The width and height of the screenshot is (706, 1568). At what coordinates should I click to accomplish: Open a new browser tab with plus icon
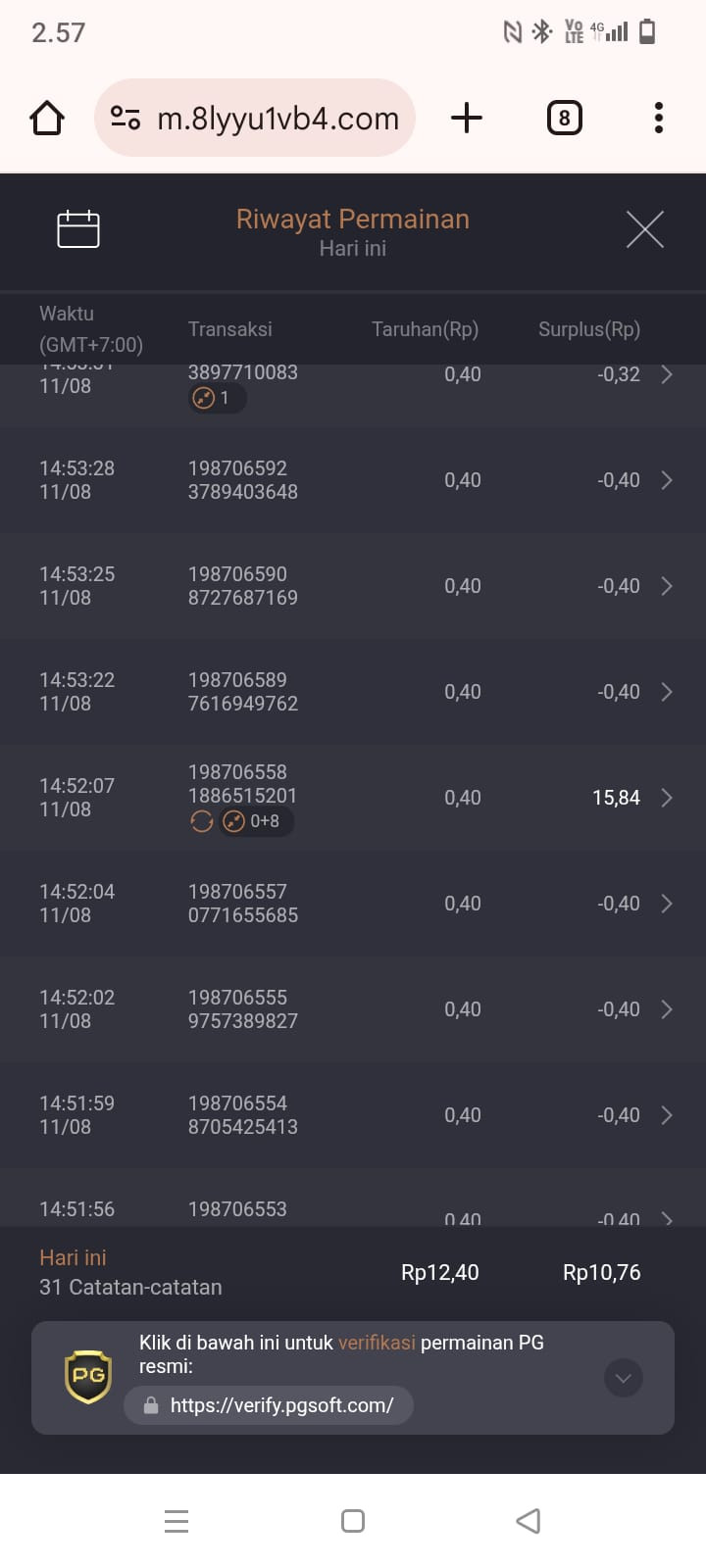[467, 118]
